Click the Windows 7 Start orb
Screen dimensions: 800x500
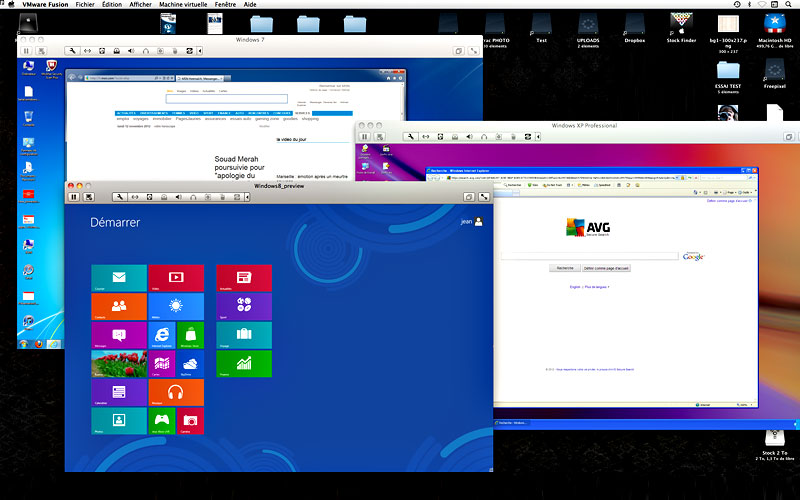[x=23, y=344]
